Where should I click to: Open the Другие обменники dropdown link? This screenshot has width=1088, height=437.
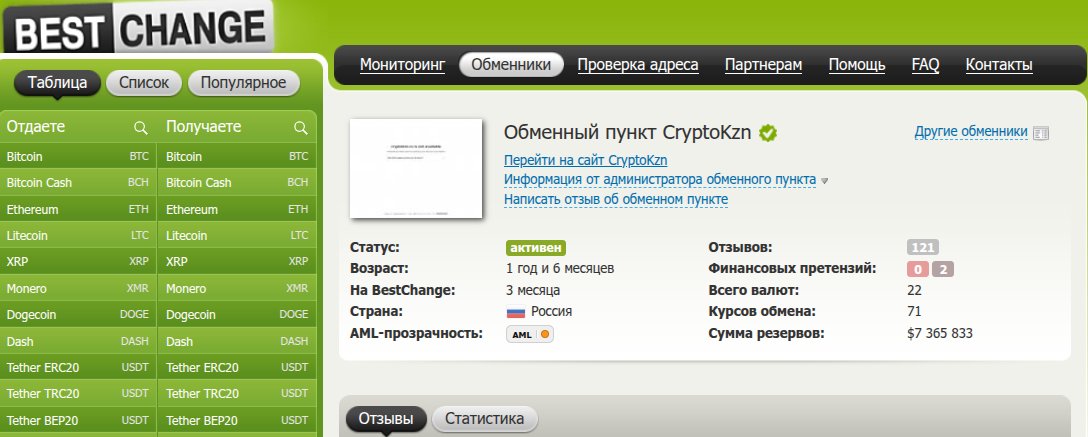(971, 131)
